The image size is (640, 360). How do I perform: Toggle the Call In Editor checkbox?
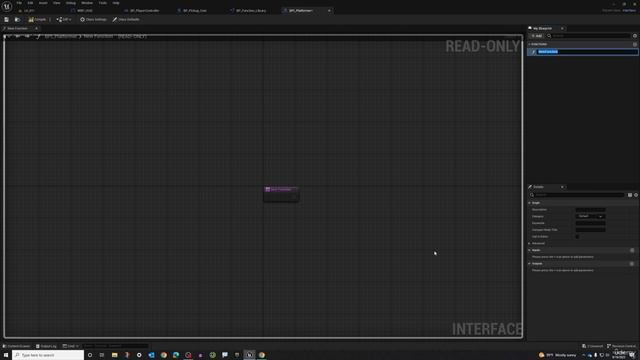[577, 237]
